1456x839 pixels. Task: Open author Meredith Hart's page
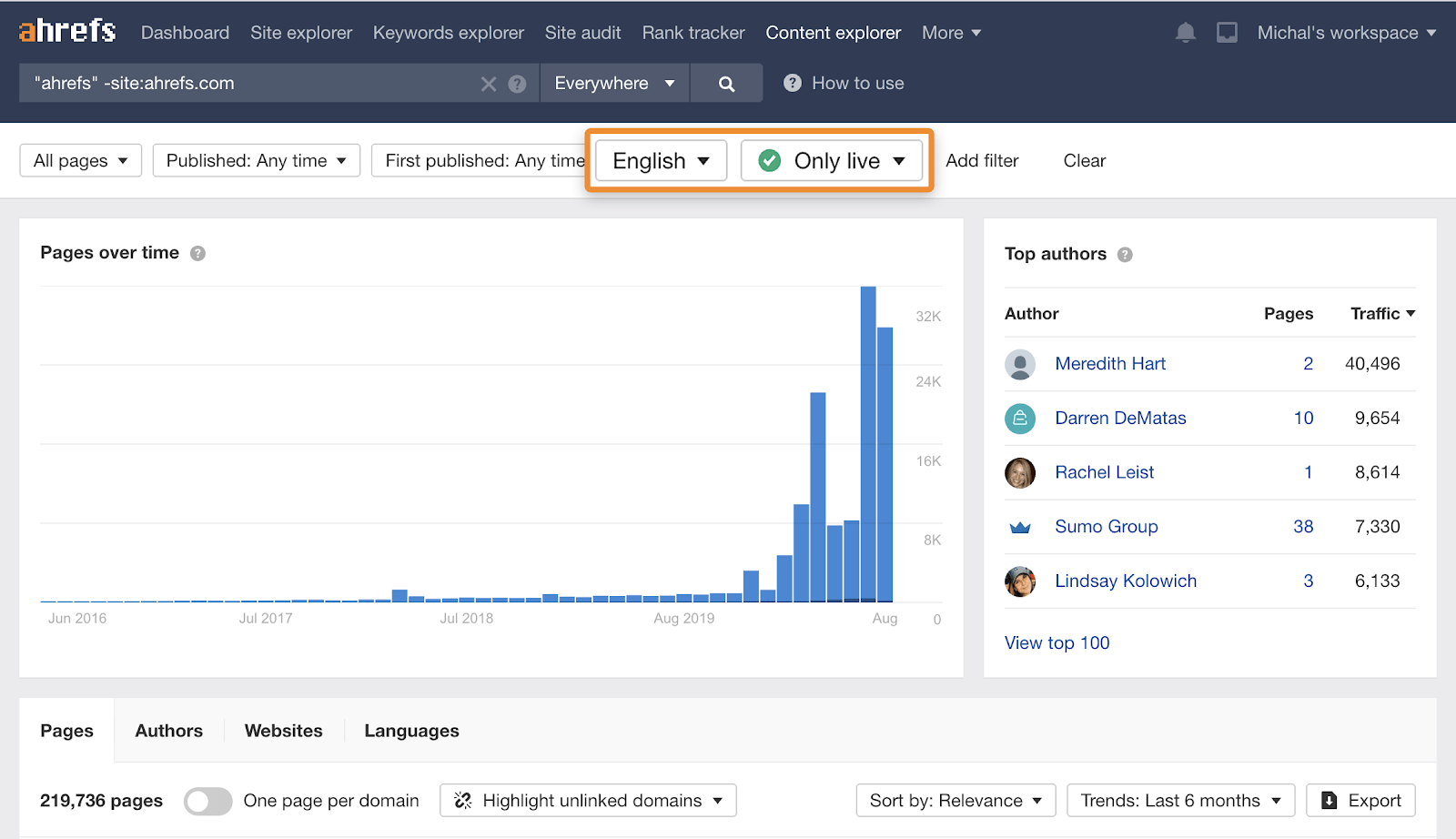click(x=1109, y=363)
